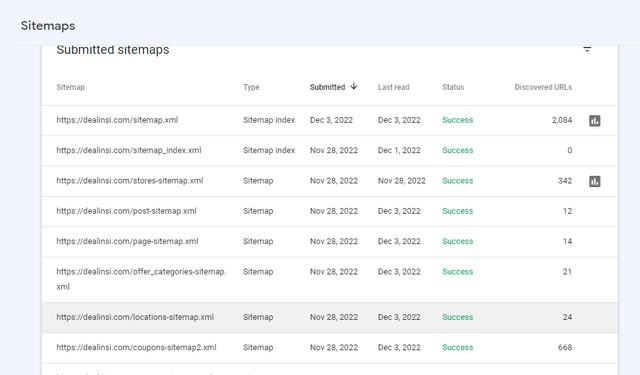
Task: Click the Submitted sitemaps heading
Action: [x=113, y=50]
